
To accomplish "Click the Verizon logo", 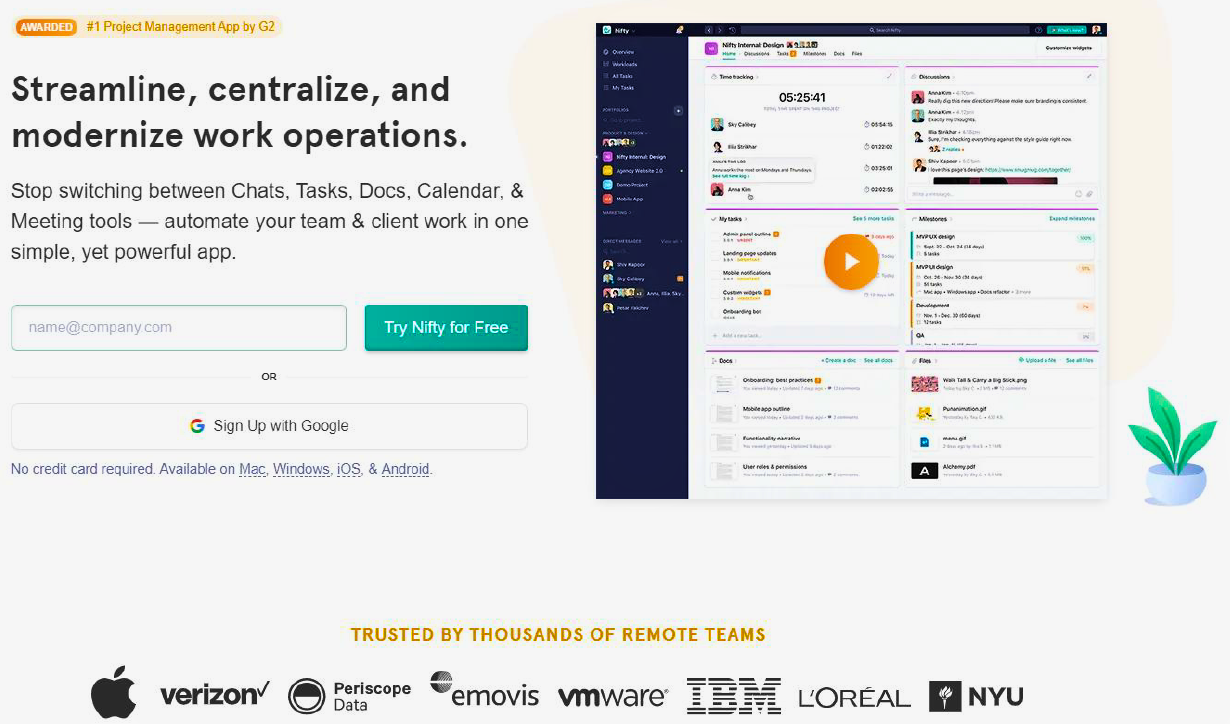I will point(215,694).
